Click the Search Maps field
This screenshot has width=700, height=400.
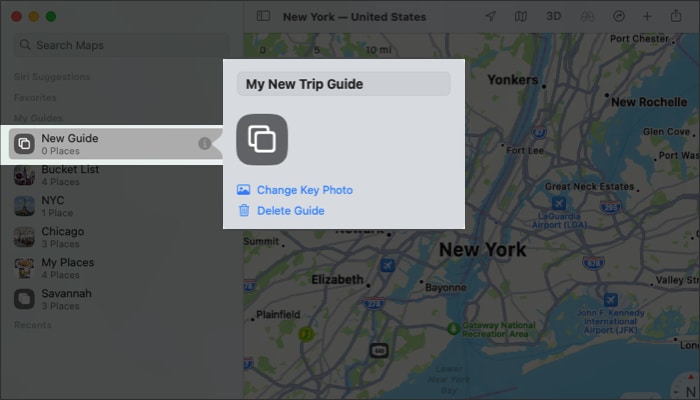[122, 45]
